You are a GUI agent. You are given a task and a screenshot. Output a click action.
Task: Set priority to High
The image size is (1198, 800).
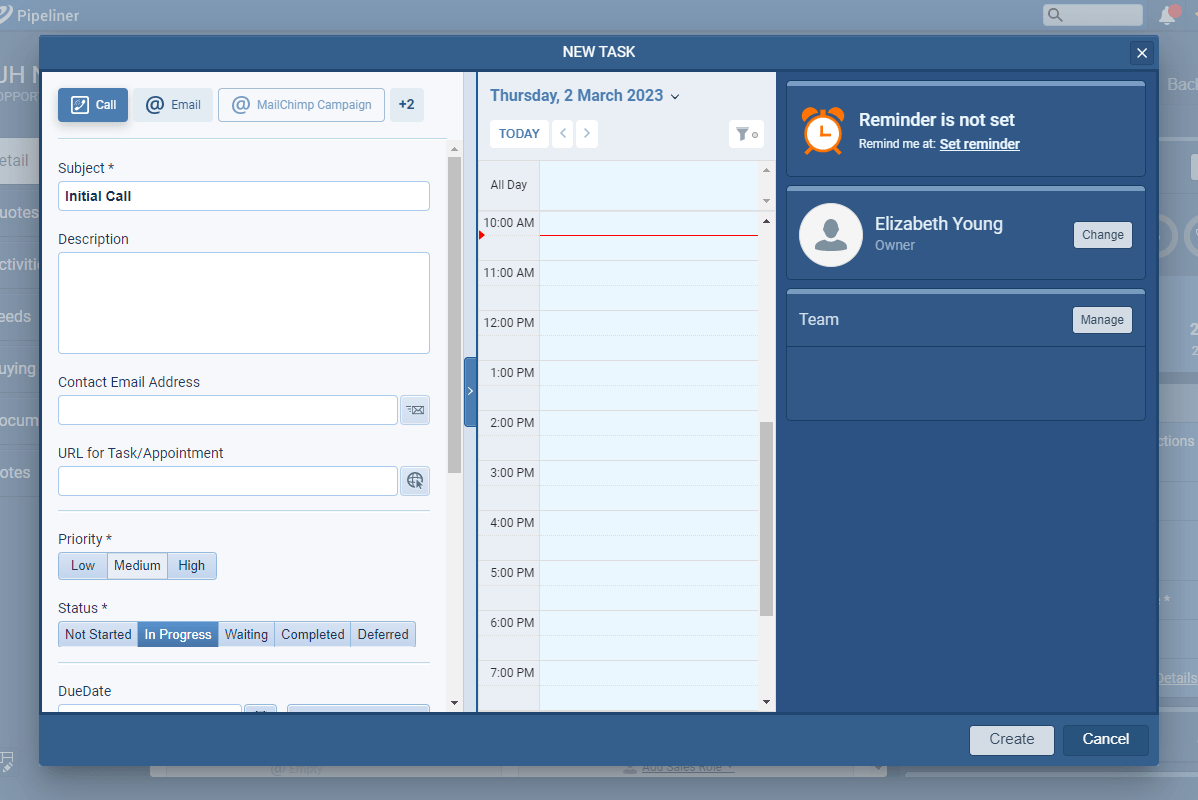click(x=191, y=566)
